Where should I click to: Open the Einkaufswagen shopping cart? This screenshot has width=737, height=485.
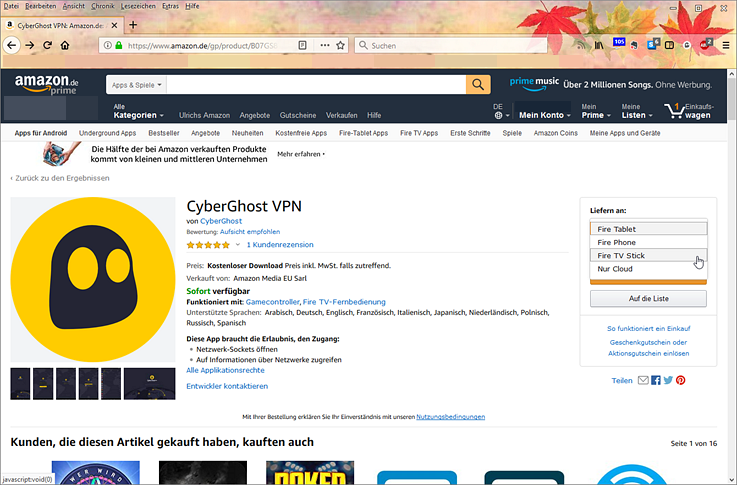click(x=689, y=111)
